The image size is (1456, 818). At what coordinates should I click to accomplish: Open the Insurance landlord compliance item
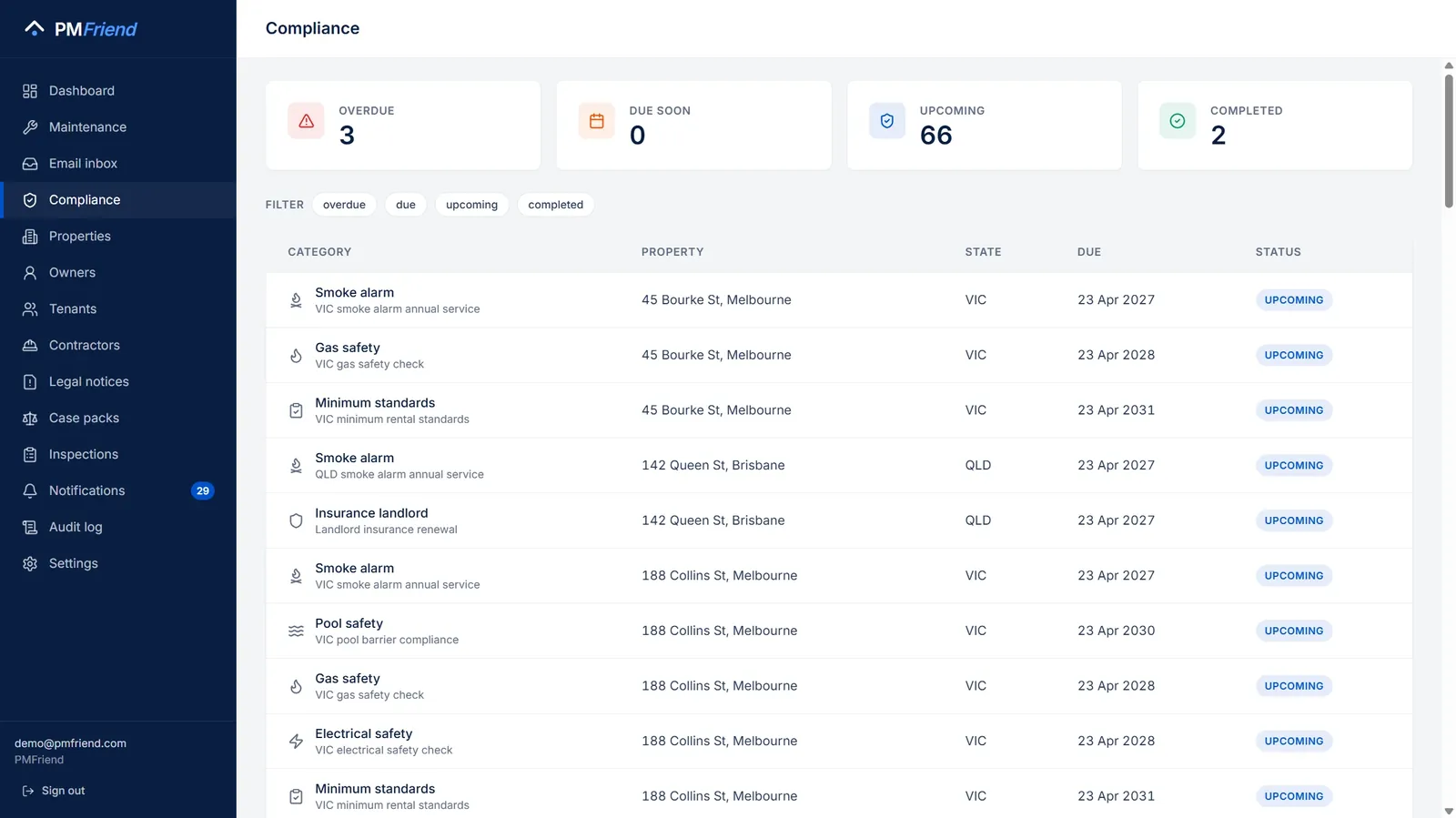839,520
